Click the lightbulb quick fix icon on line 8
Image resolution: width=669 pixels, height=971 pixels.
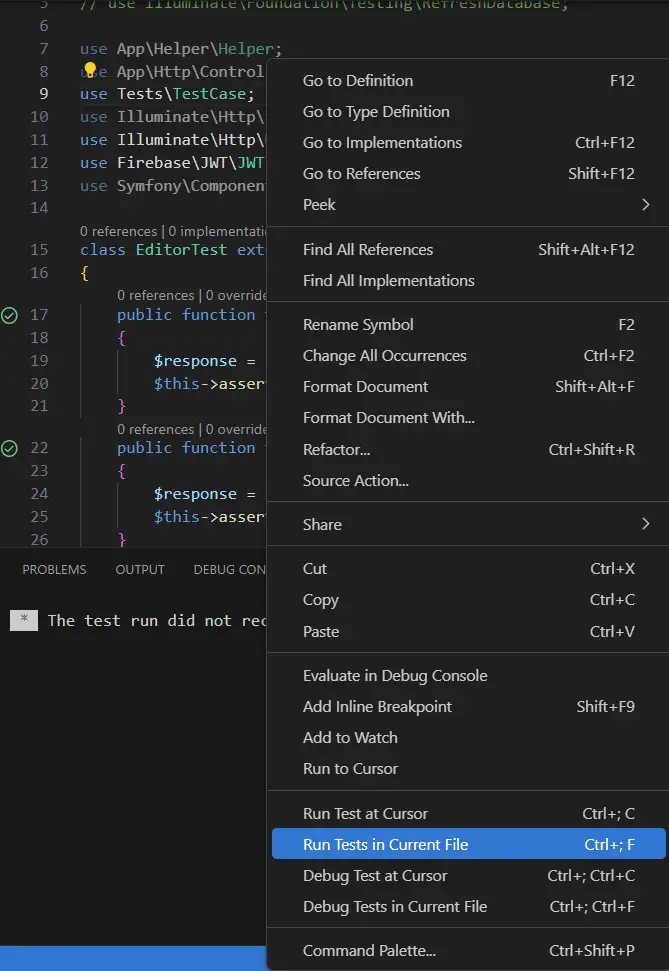90,69
